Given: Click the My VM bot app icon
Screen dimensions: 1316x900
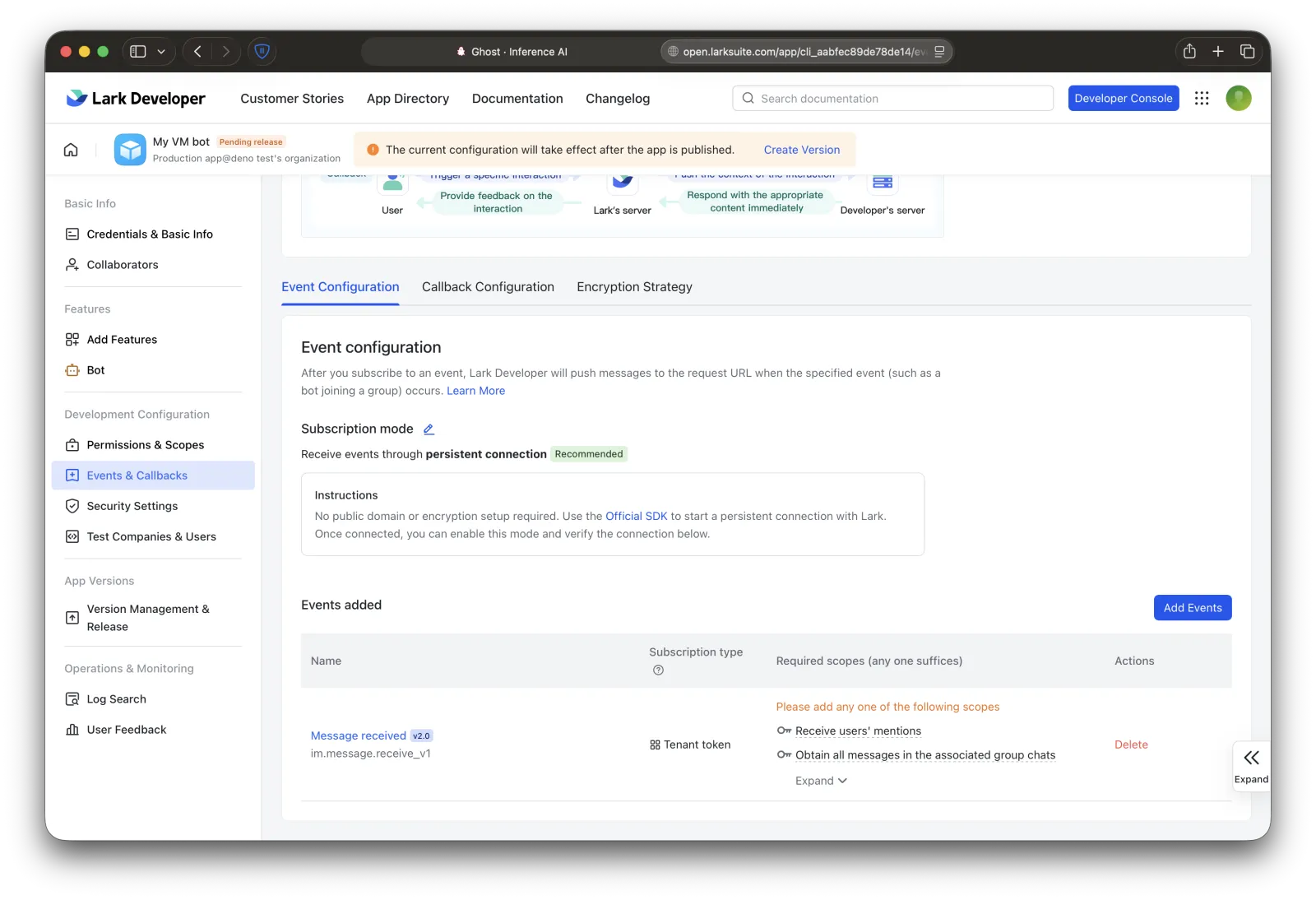Looking at the screenshot, I should 130,150.
